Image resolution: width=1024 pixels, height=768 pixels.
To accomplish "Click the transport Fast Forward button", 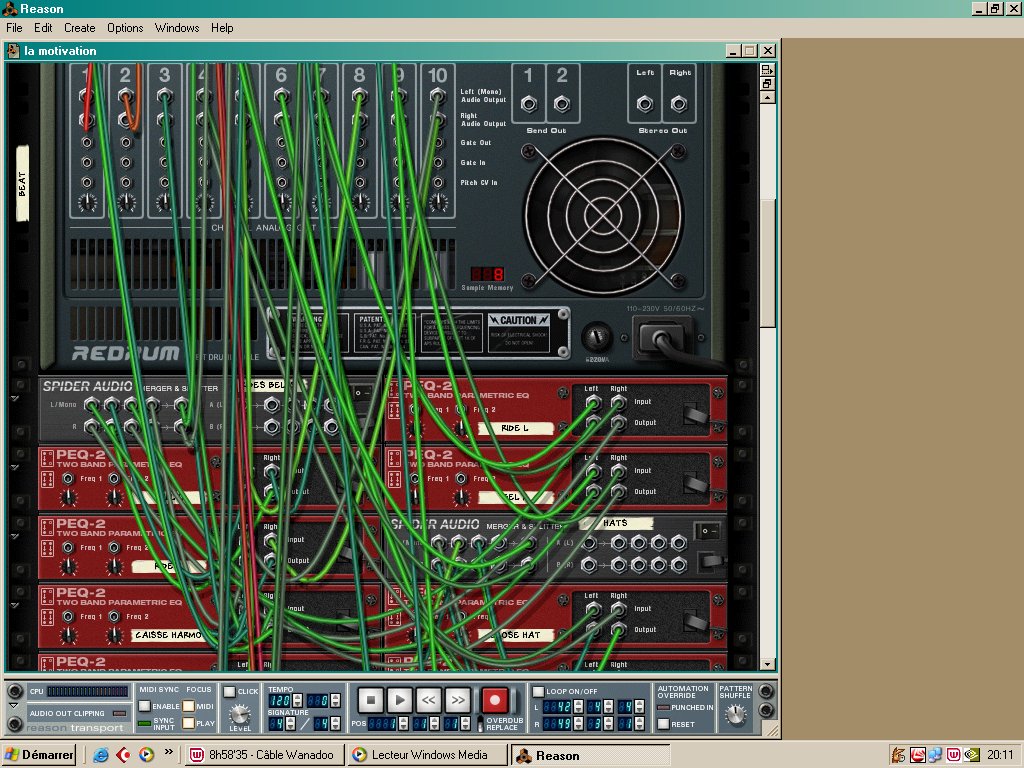I will 458,701.
